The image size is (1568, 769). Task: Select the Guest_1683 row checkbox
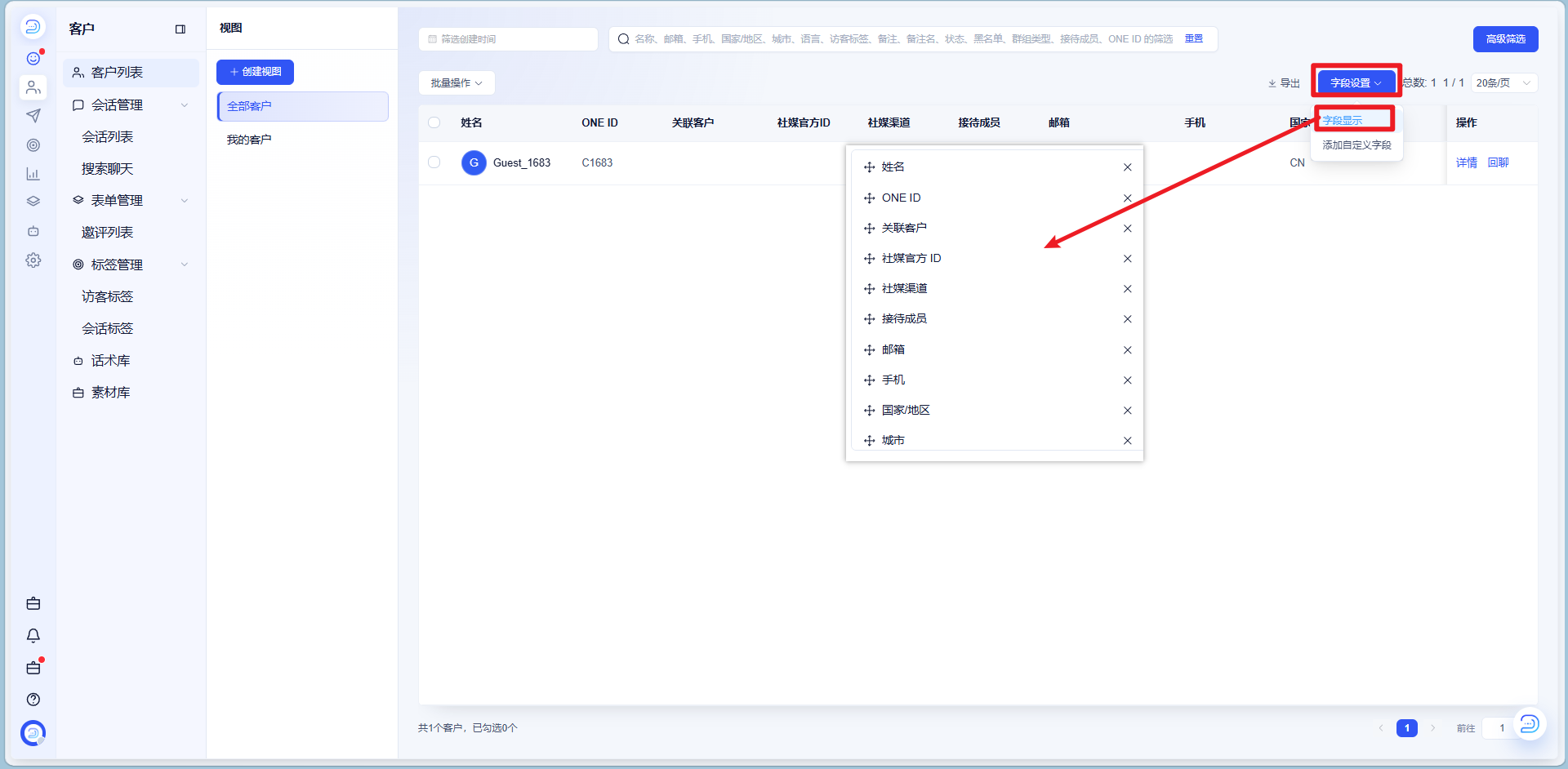click(434, 162)
